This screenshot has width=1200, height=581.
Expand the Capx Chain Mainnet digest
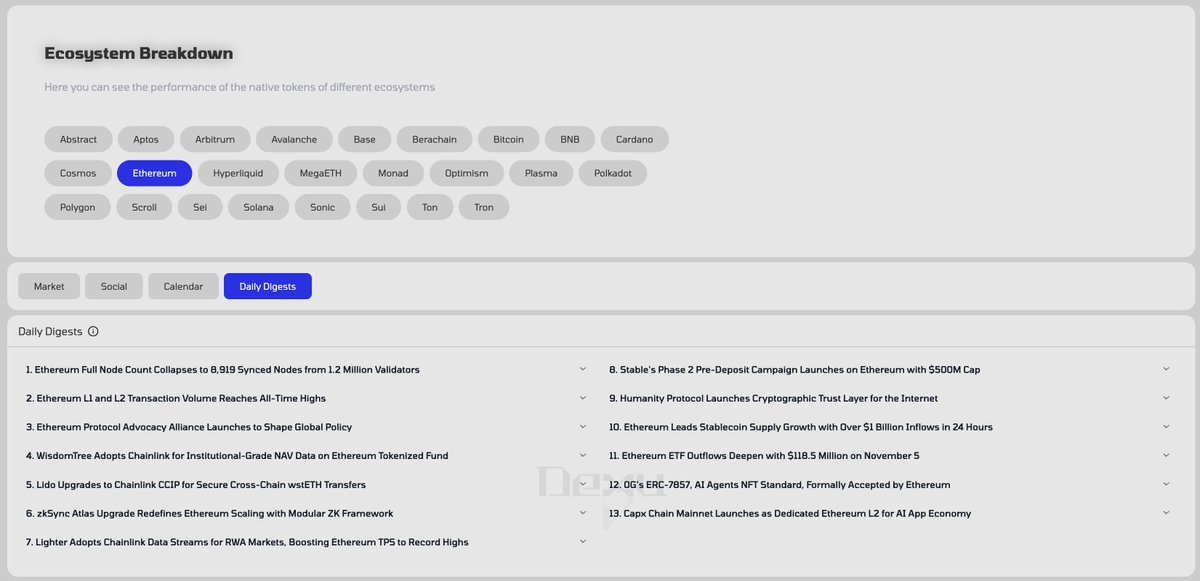tap(1166, 513)
